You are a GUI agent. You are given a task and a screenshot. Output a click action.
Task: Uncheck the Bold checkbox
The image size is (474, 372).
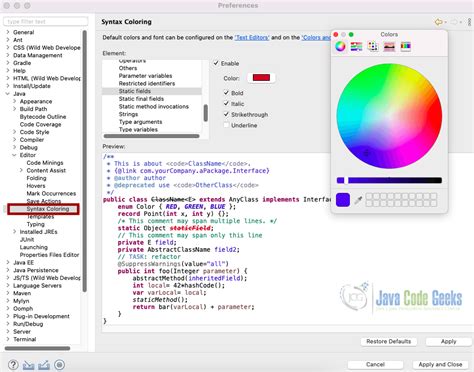226,93
